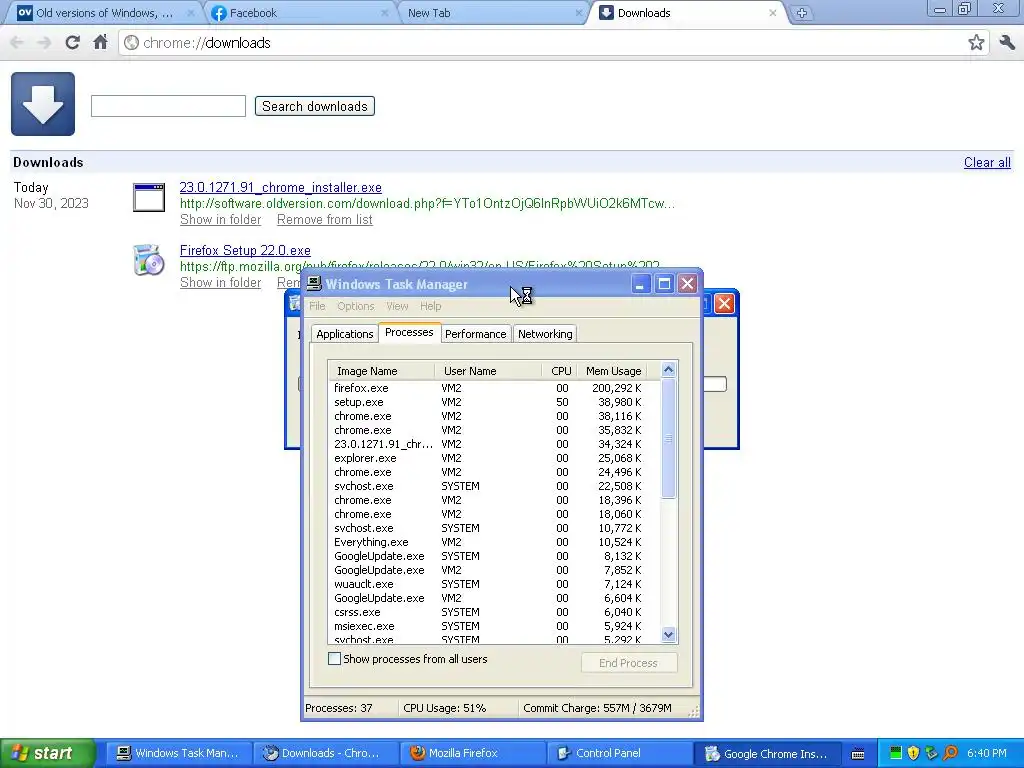This screenshot has width=1024, height=768.
Task: Click the Clear all link
Action: tap(987, 163)
